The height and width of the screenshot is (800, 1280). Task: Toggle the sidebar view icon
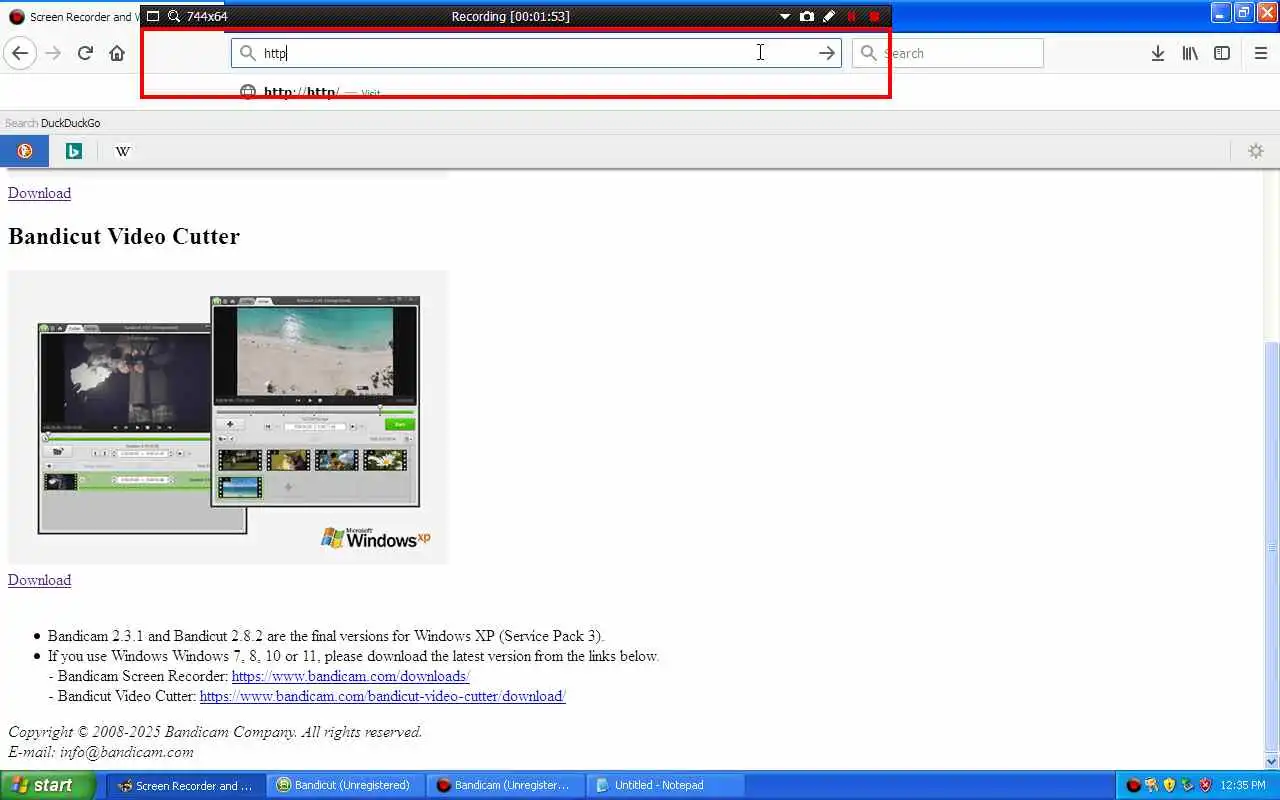click(1222, 53)
